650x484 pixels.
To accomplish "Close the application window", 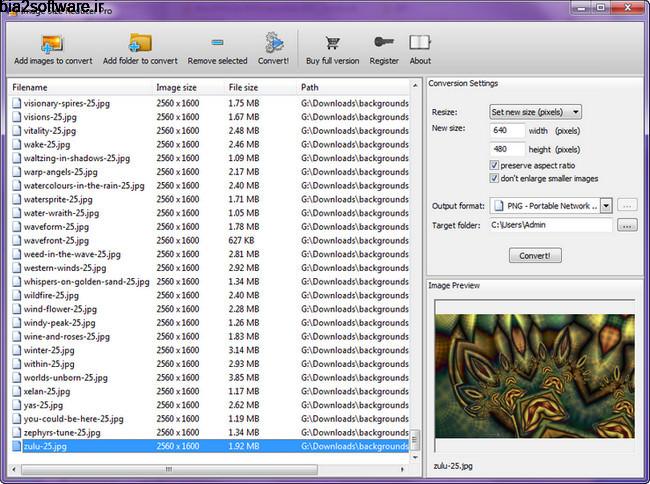I will click(628, 7).
